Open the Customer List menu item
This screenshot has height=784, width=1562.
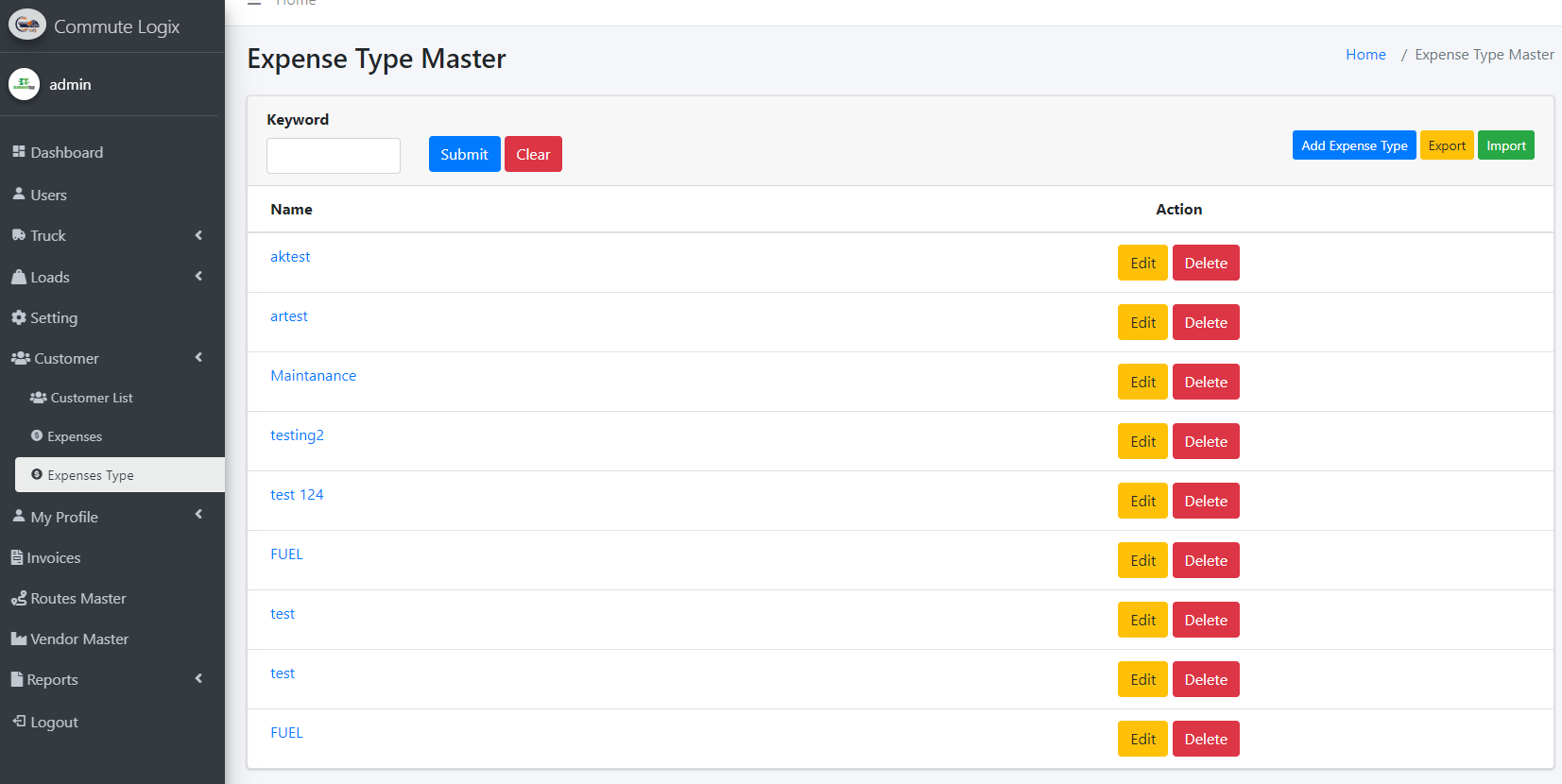coord(91,398)
